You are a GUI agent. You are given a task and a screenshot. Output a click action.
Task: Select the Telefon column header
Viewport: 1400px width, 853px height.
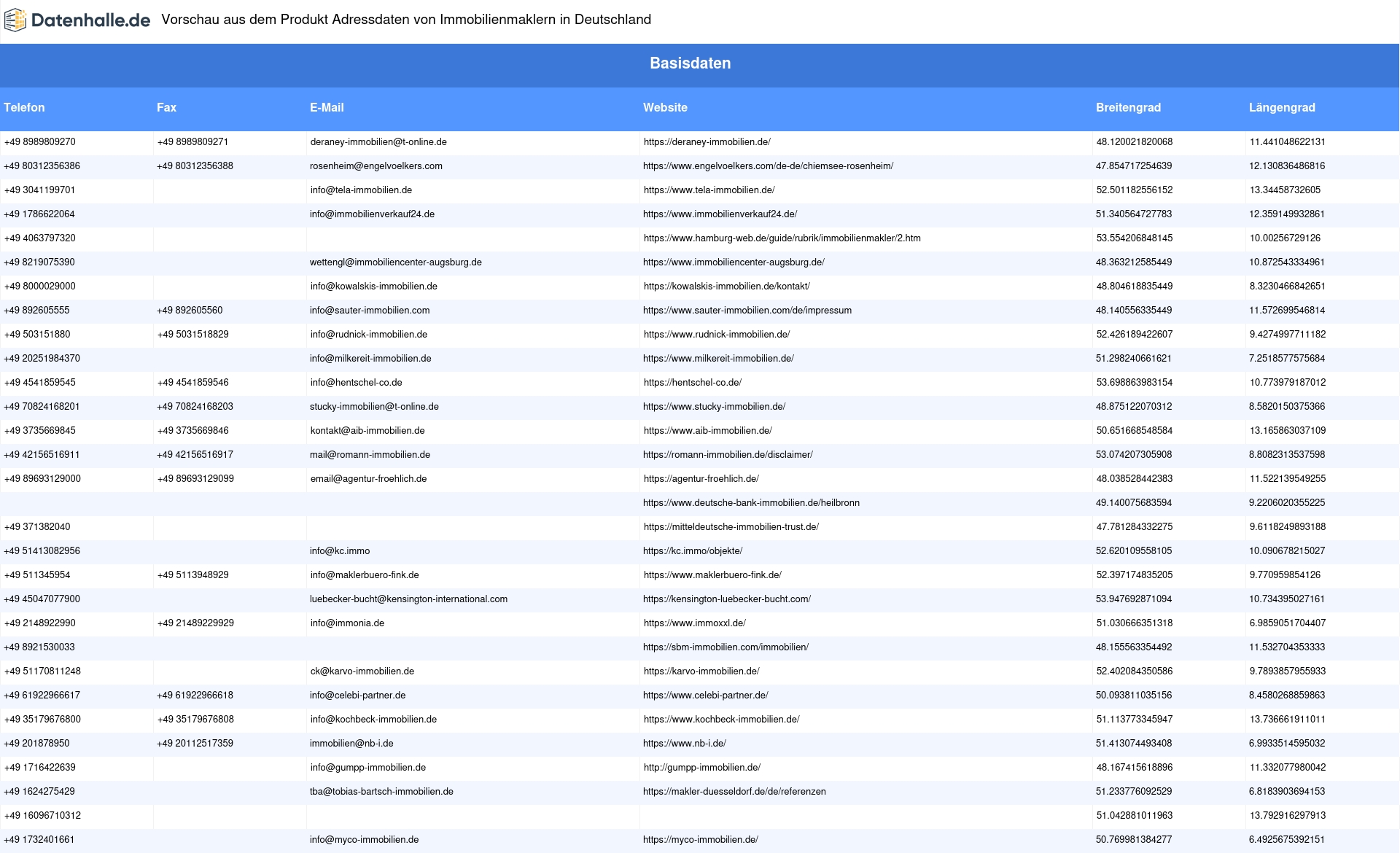coord(24,108)
